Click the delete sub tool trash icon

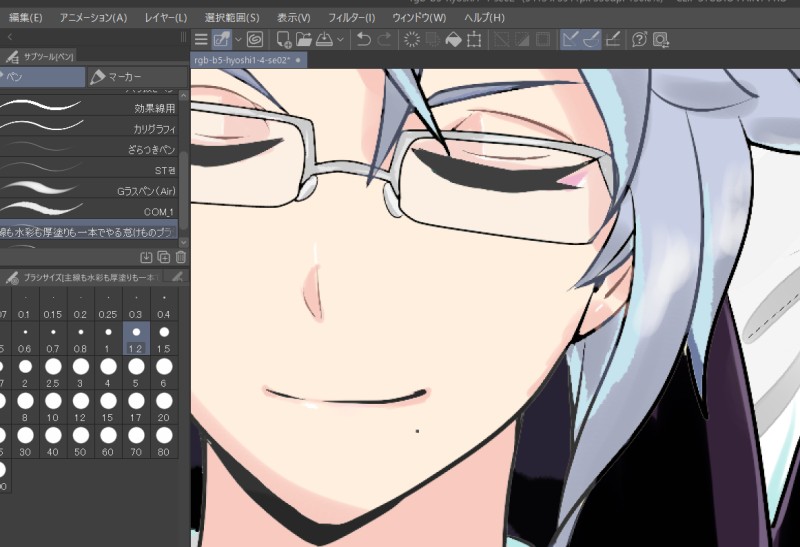tap(181, 257)
